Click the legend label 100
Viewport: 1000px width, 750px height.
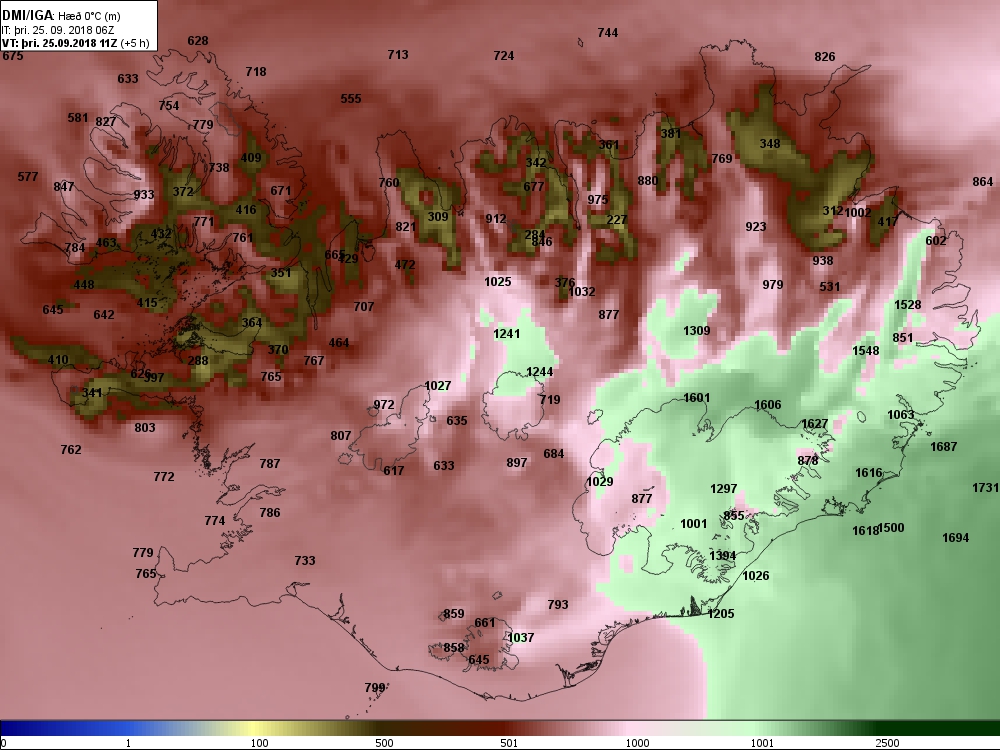[260, 743]
